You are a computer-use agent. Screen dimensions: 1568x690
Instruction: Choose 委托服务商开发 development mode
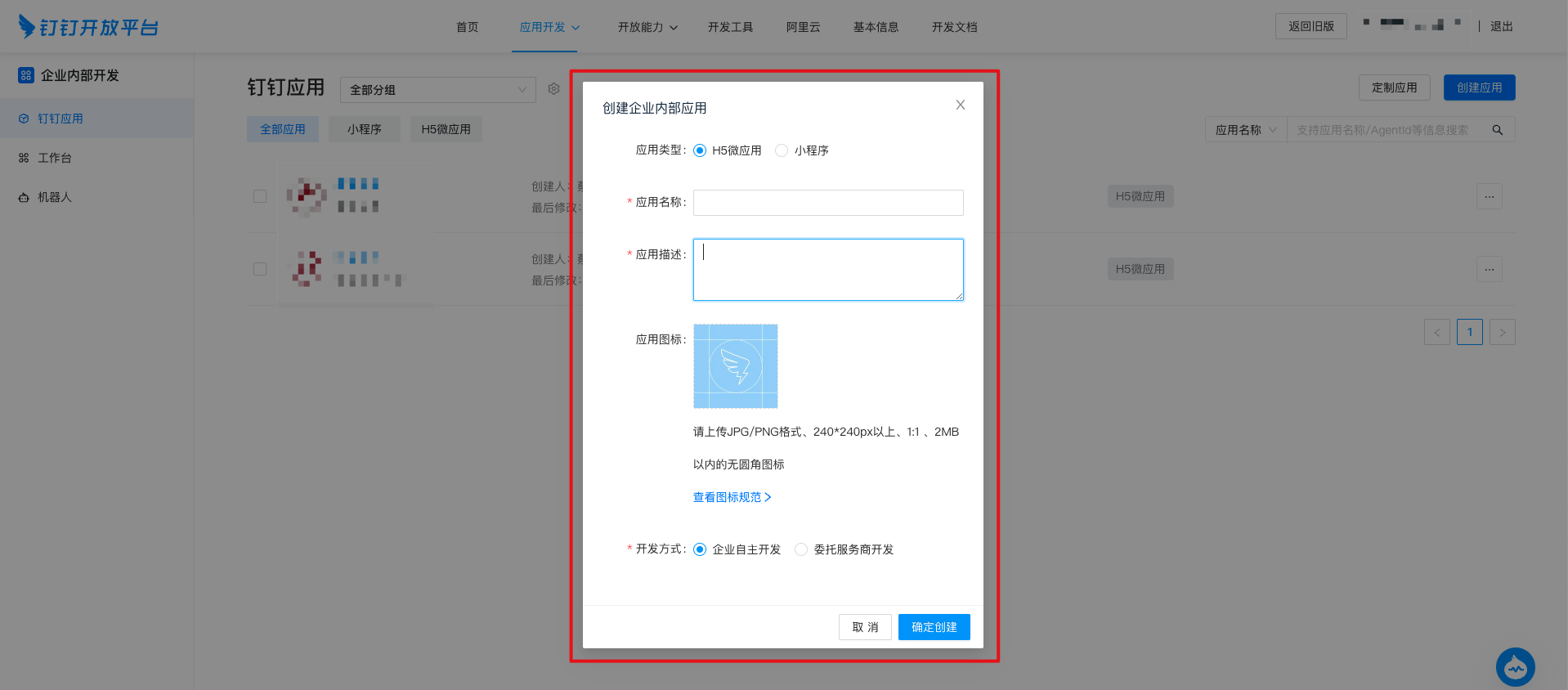(801, 549)
